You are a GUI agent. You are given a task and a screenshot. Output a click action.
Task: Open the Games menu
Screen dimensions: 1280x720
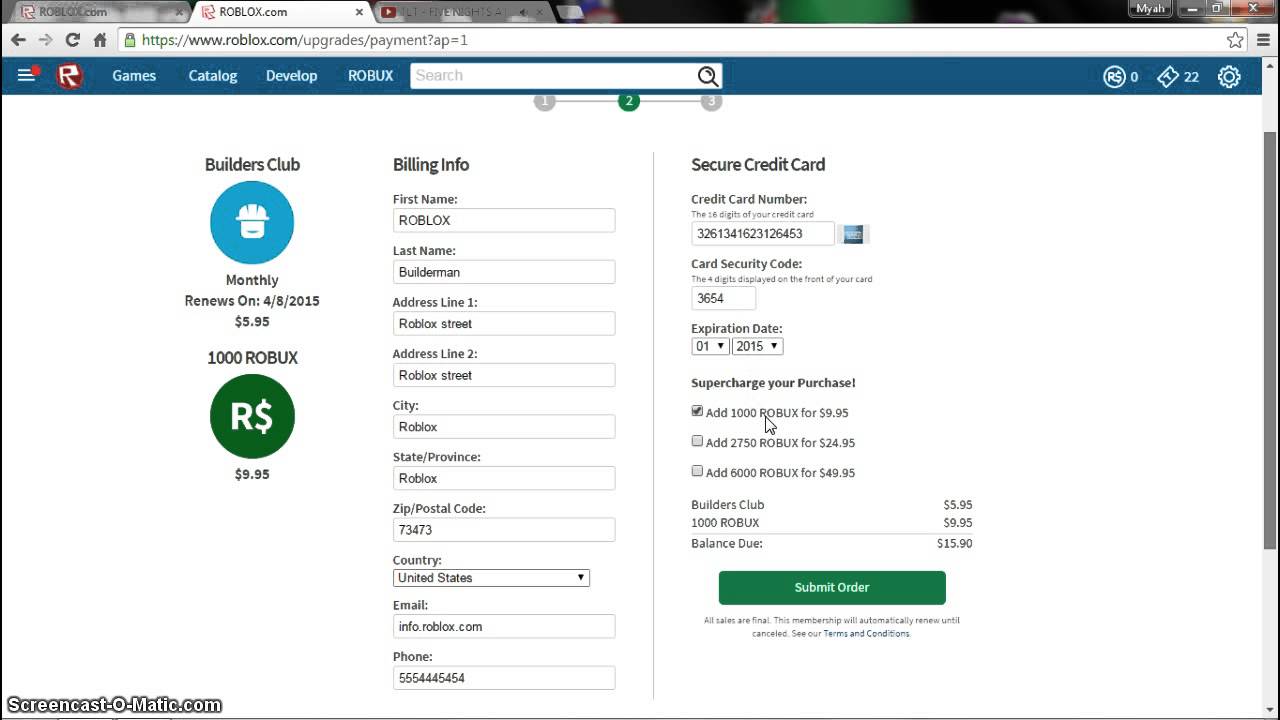coord(134,76)
